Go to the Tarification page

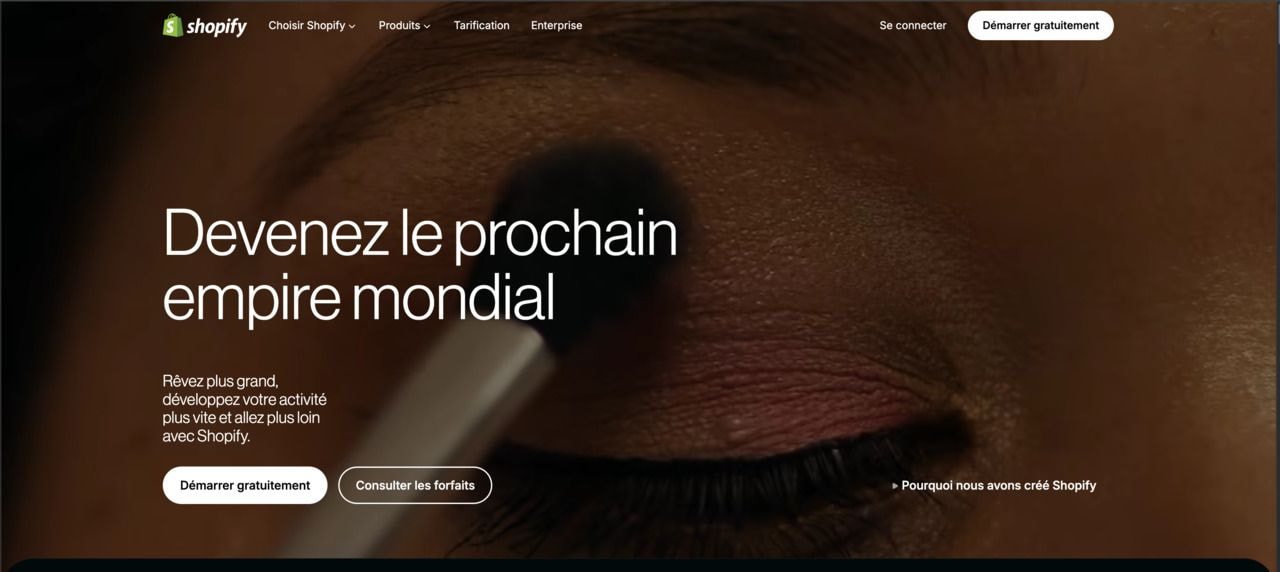click(x=481, y=26)
